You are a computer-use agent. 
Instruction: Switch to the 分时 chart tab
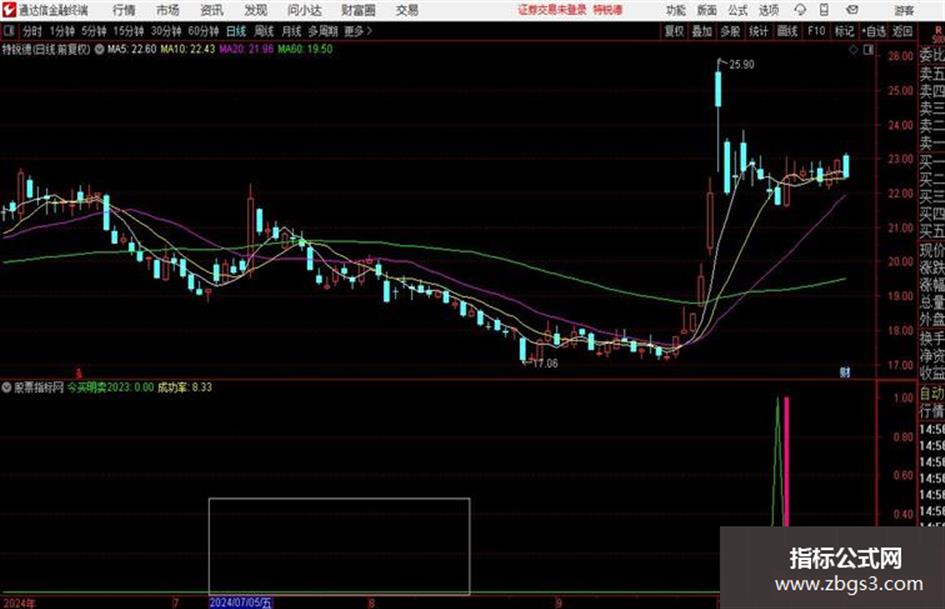33,31
